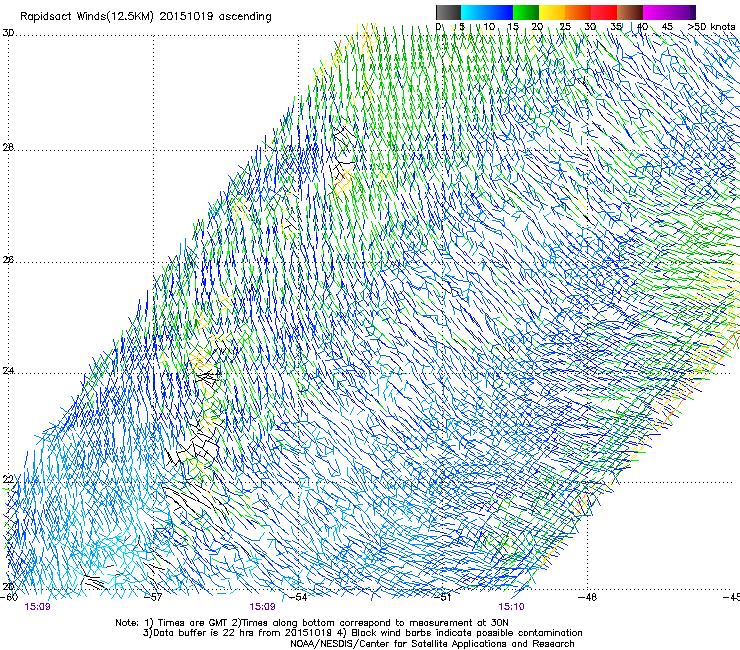Viewport: 740px width, 650px height.
Task: Click the '15:09' time label below -60
Action: tap(37, 607)
